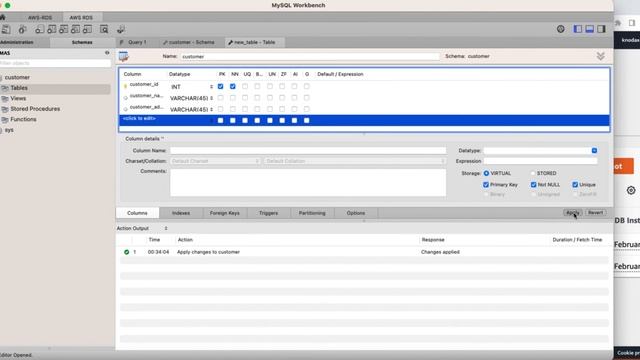This screenshot has height=360, width=640.
Task: Open the datatype selector in customer_ad row
Action: tap(211, 109)
